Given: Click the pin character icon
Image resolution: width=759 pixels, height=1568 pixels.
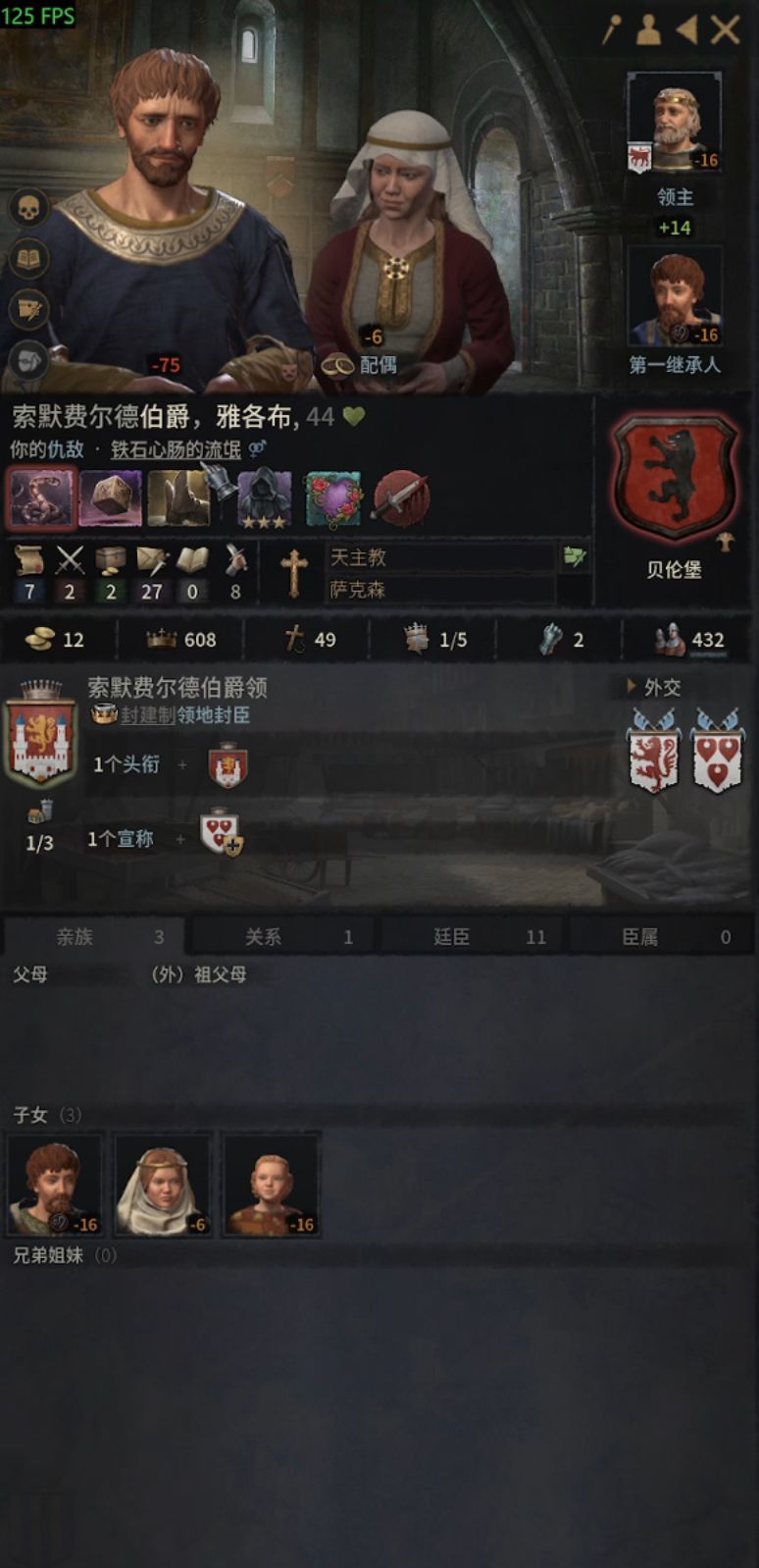Looking at the screenshot, I should click(611, 29).
